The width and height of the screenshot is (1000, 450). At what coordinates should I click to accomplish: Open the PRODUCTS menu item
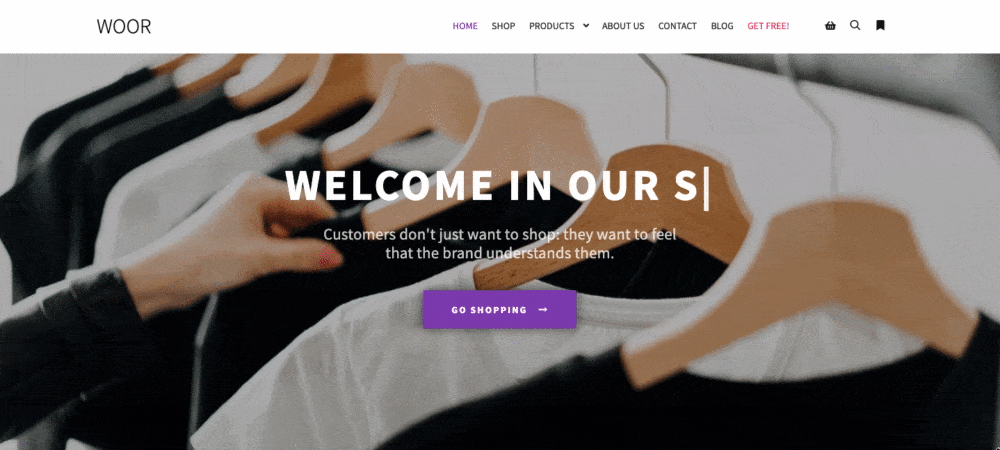[552, 26]
